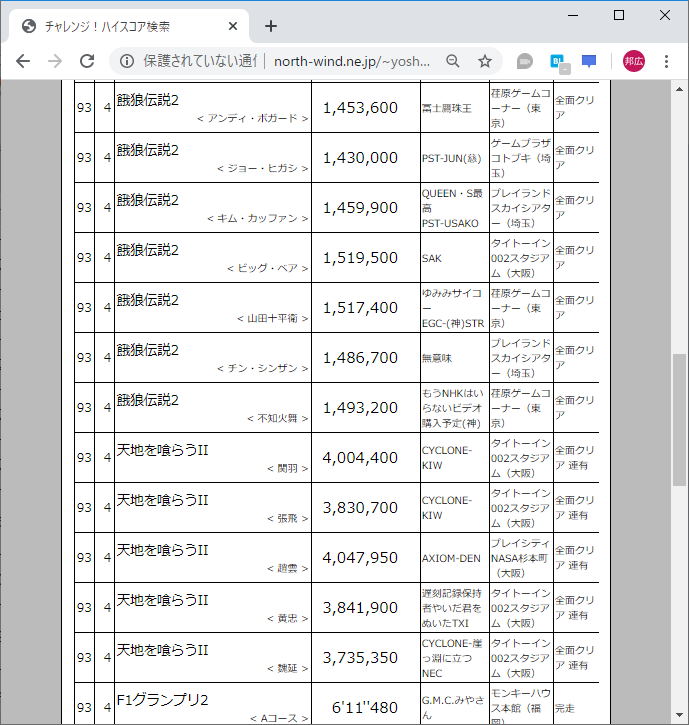
Task: Click arcade プレイシティNASA杉本町（大阪）
Action: pos(521,558)
